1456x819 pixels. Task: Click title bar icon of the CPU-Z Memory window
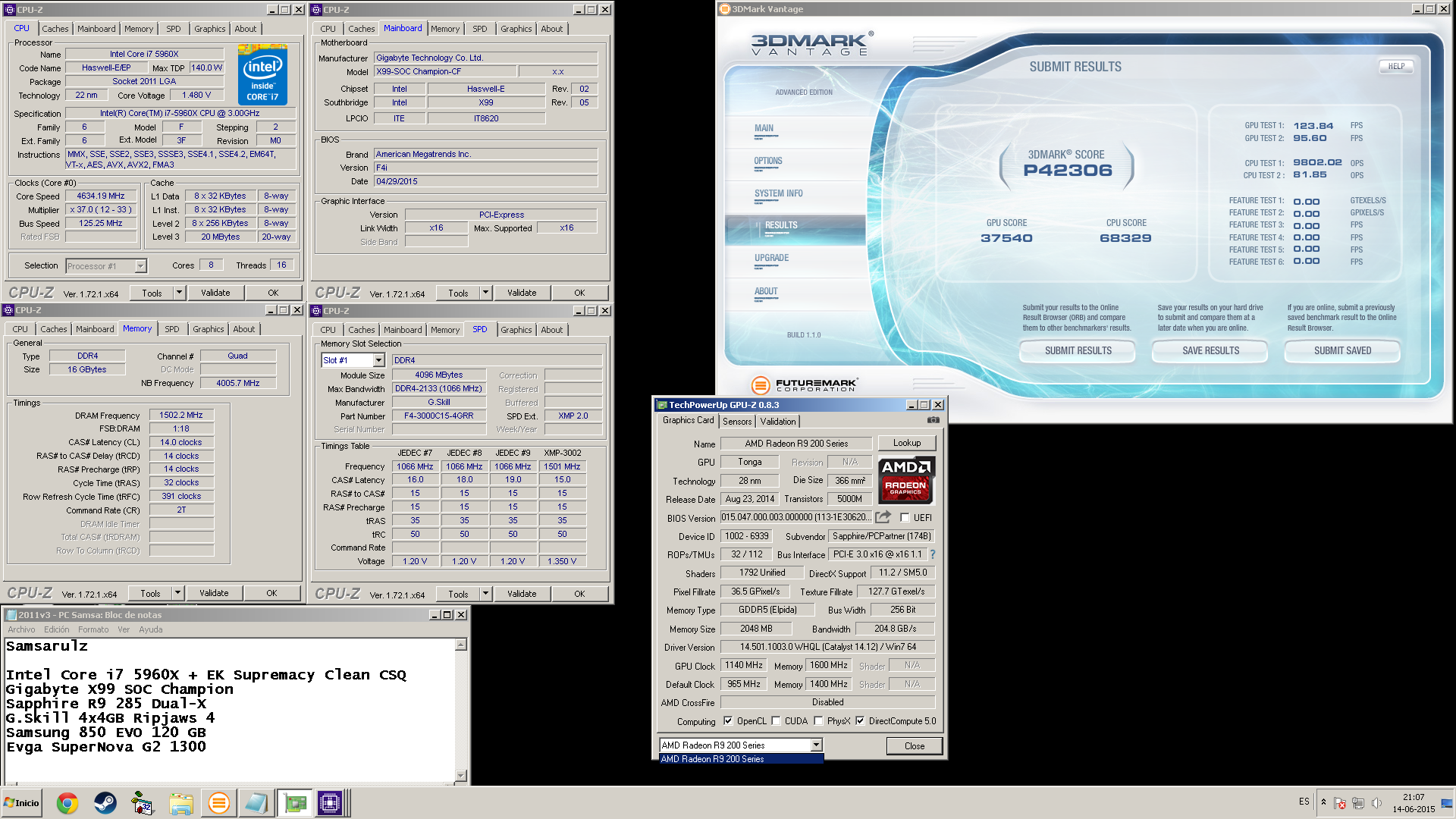[8, 310]
